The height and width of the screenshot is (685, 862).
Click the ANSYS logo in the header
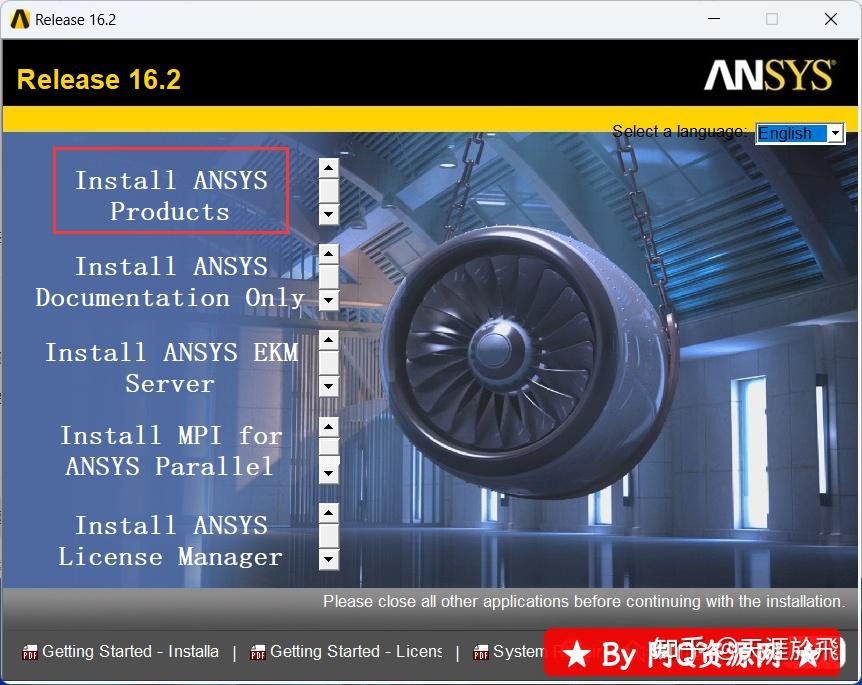[770, 74]
